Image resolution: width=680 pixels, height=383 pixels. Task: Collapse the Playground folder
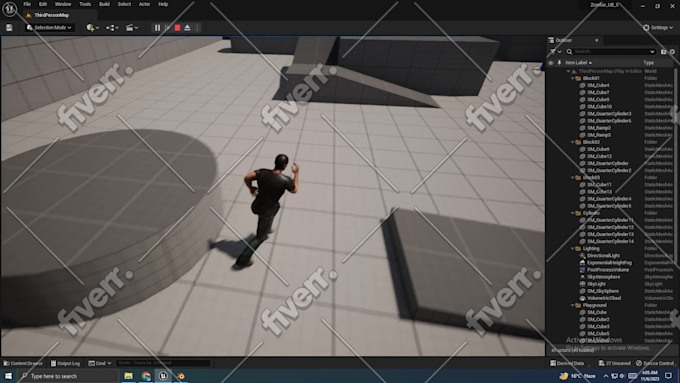pos(572,306)
